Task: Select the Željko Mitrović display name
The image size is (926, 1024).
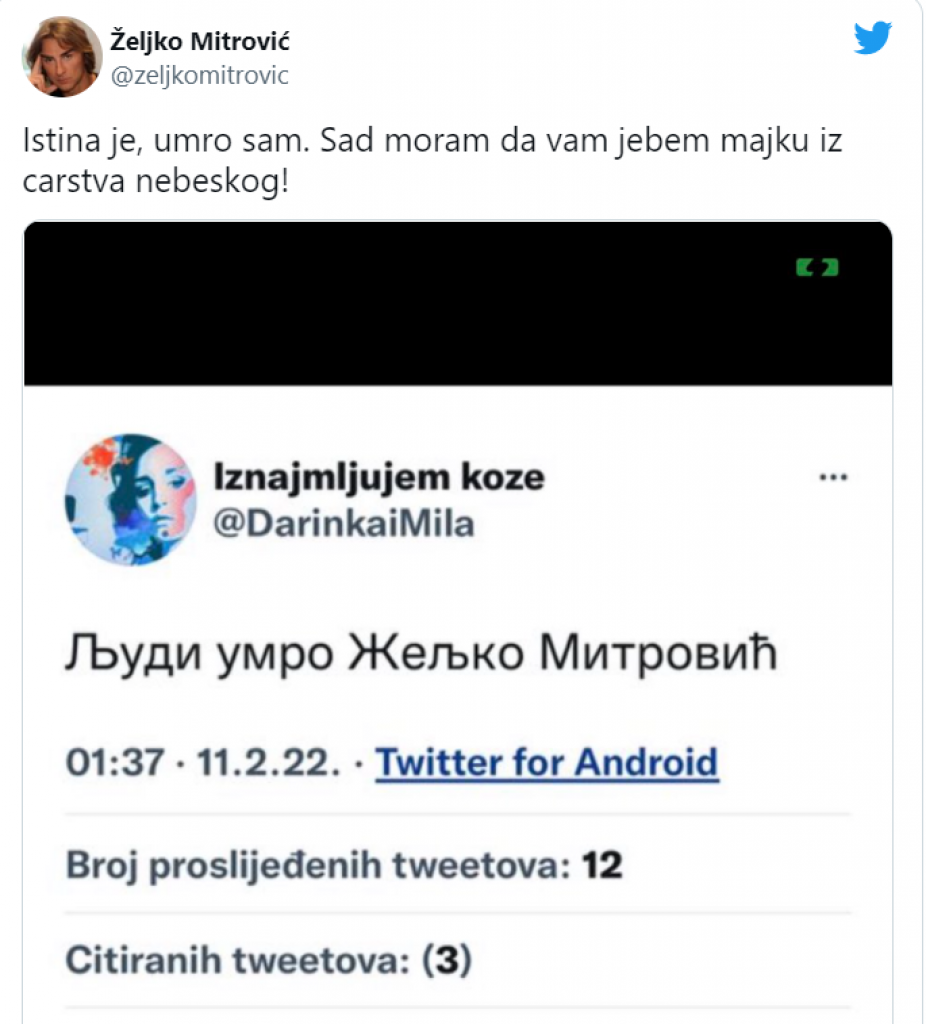Action: (196, 42)
